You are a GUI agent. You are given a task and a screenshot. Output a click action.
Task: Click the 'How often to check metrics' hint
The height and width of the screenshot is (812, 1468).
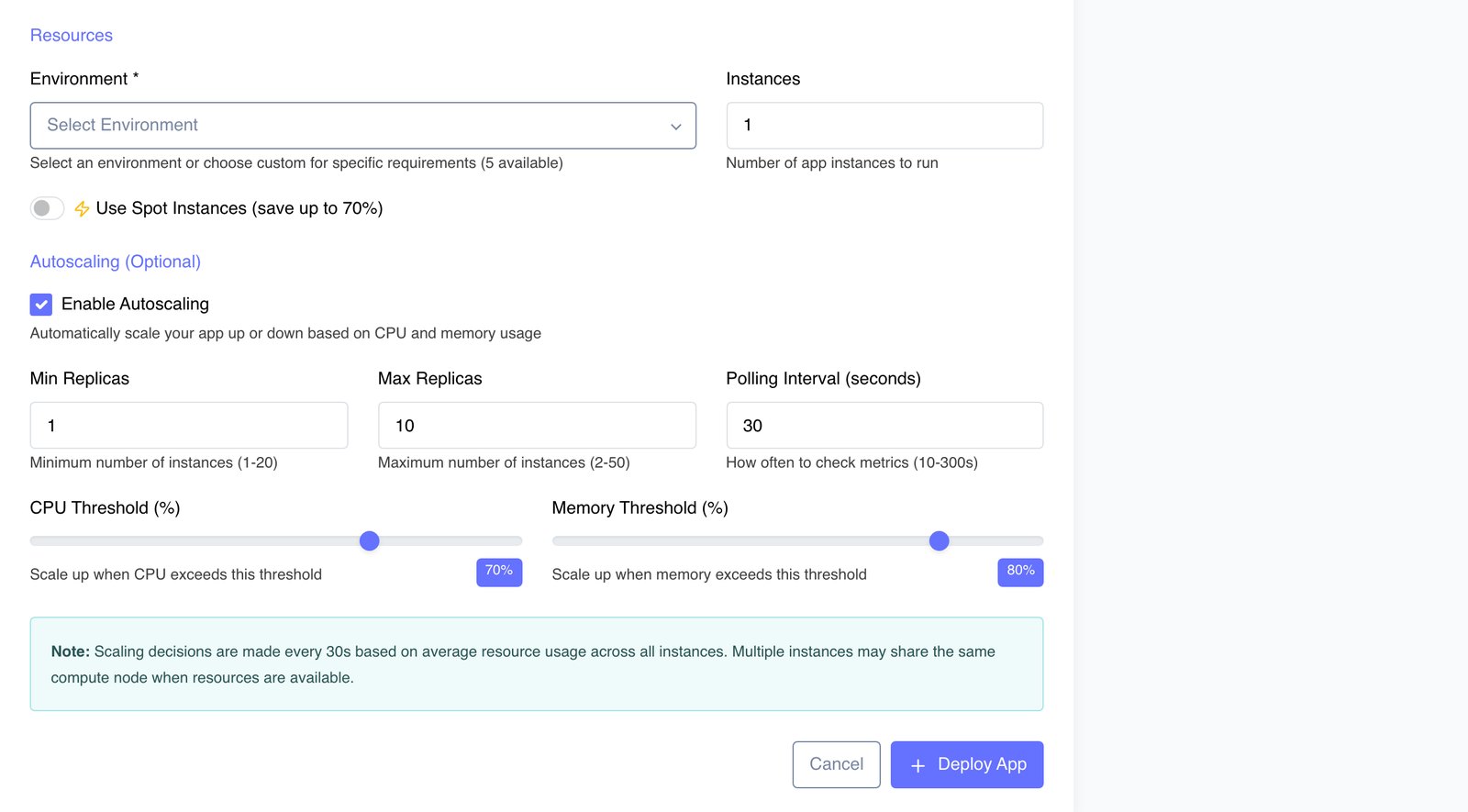click(851, 463)
